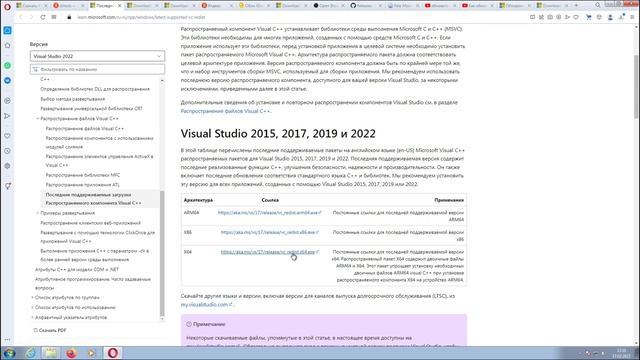Open the Opera main menu logo
Viewport: 640px width, 360px height.
[x=7, y=6]
